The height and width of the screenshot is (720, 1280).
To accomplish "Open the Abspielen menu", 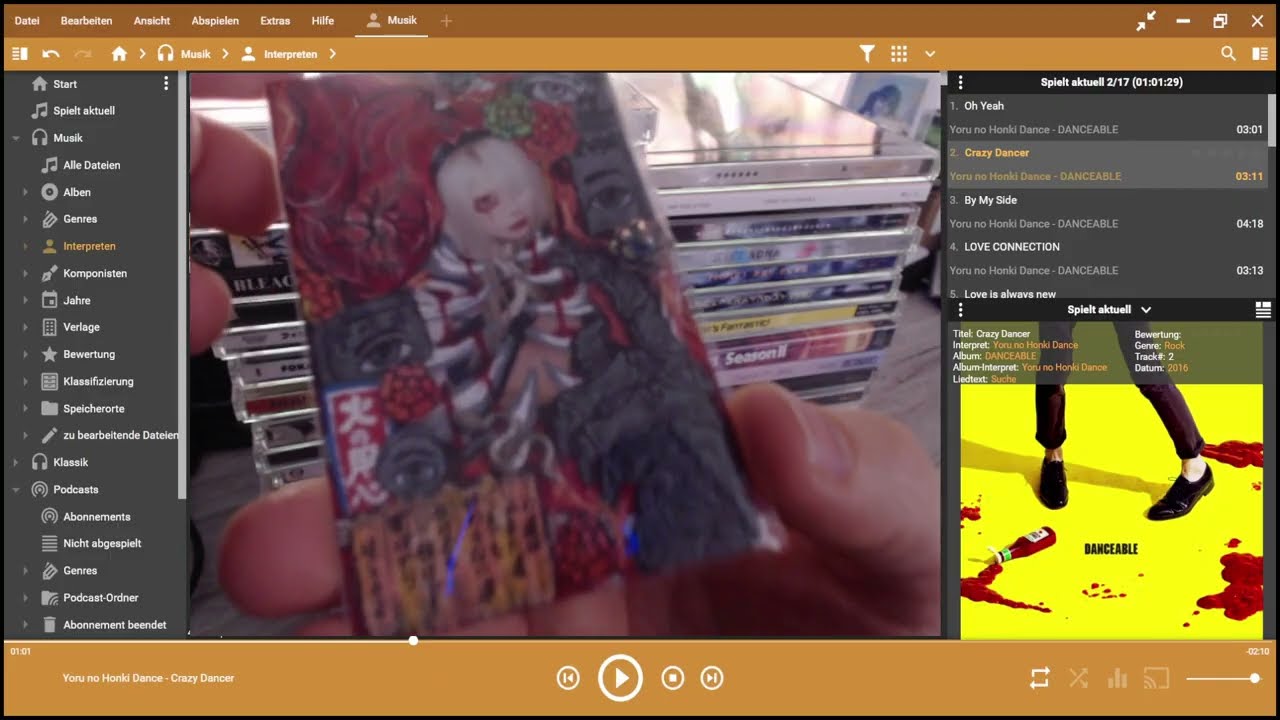I will pos(215,21).
